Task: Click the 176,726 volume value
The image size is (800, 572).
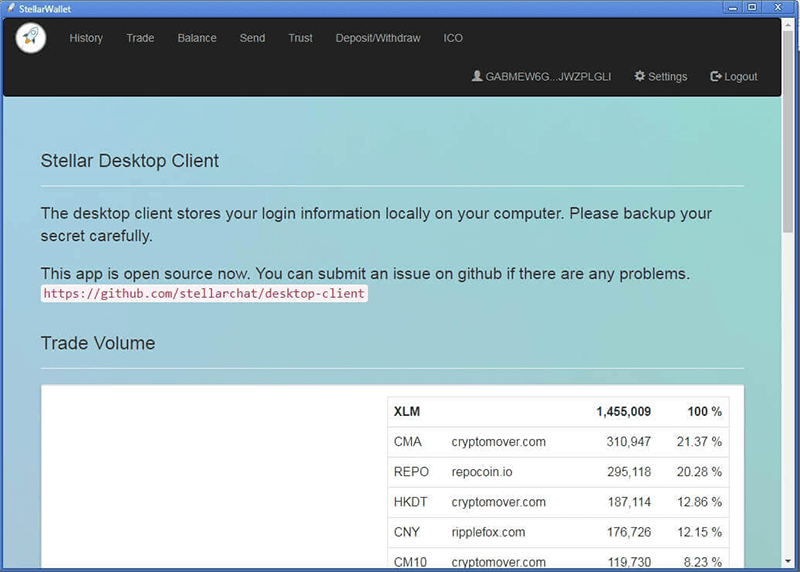Action: coord(629,532)
